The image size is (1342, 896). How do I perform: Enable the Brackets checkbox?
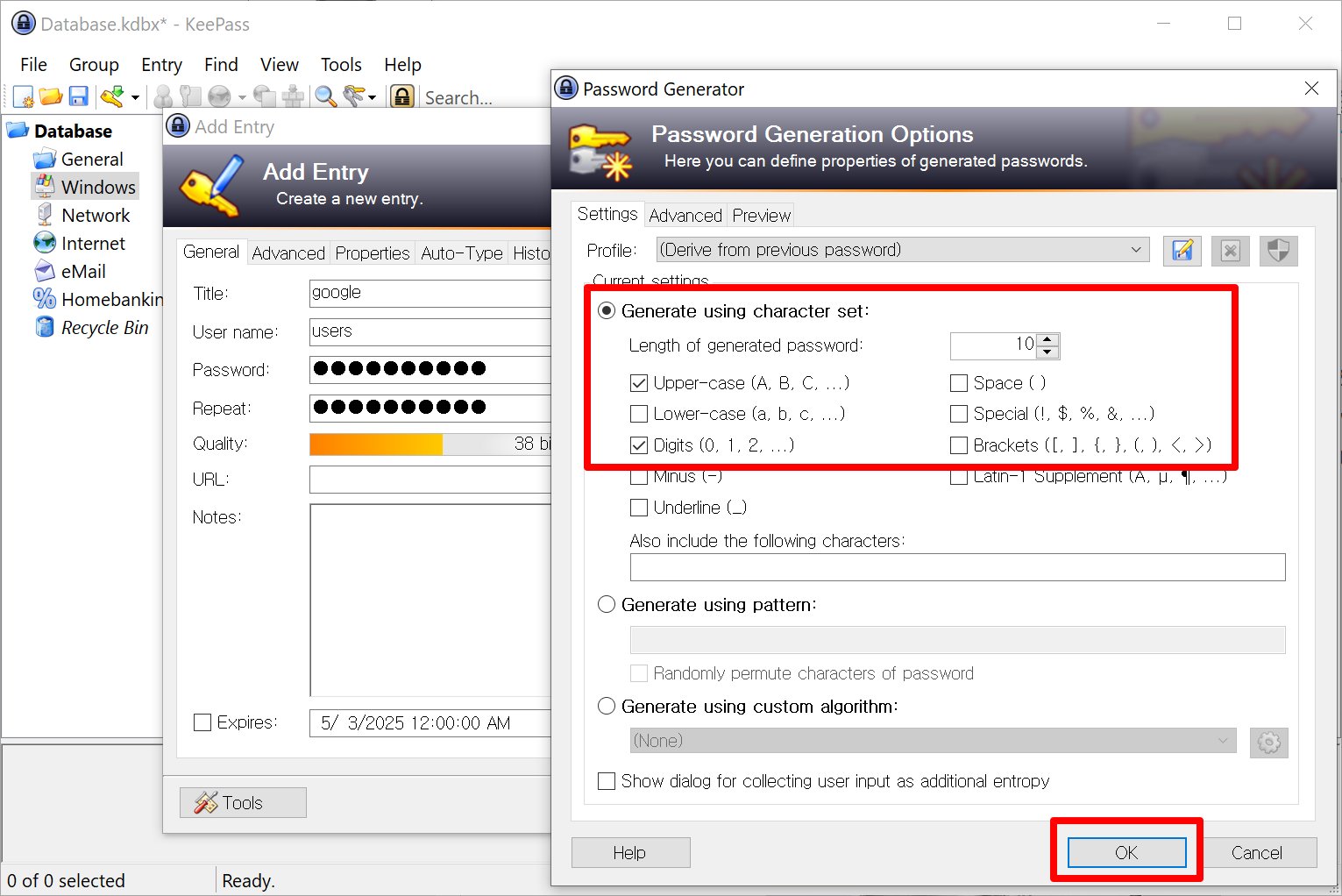(959, 445)
